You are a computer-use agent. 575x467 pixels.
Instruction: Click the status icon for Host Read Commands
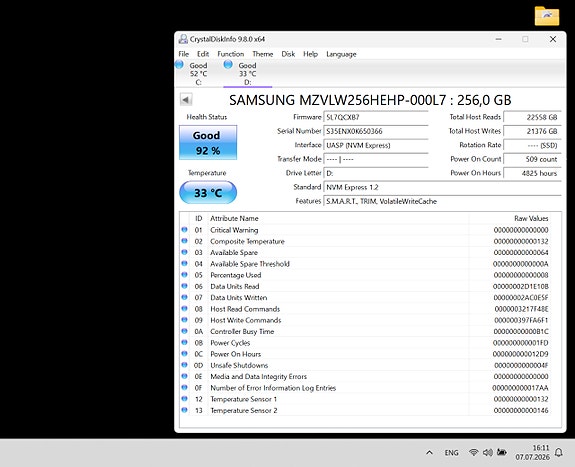click(x=184, y=309)
